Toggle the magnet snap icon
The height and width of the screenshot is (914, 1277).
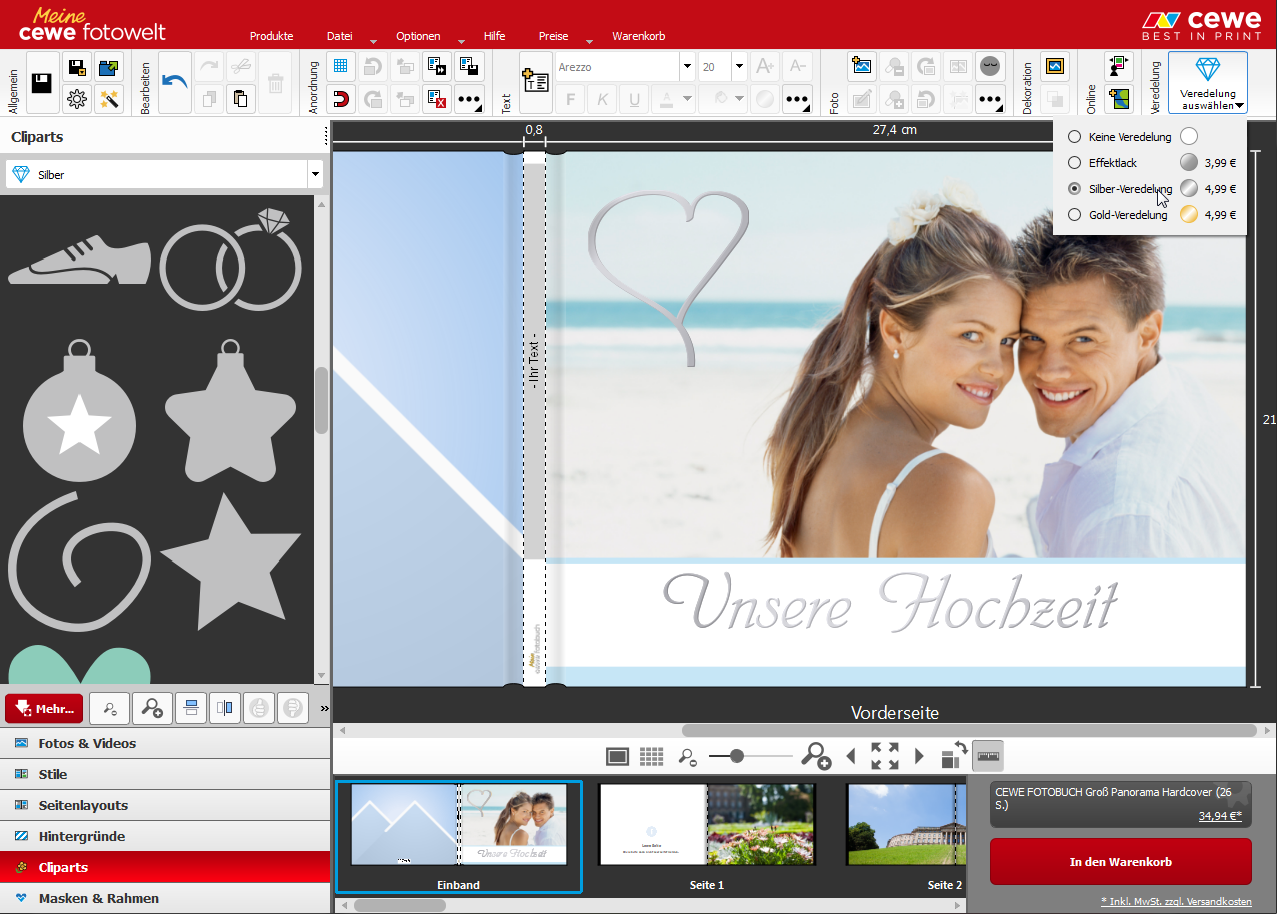[341, 98]
